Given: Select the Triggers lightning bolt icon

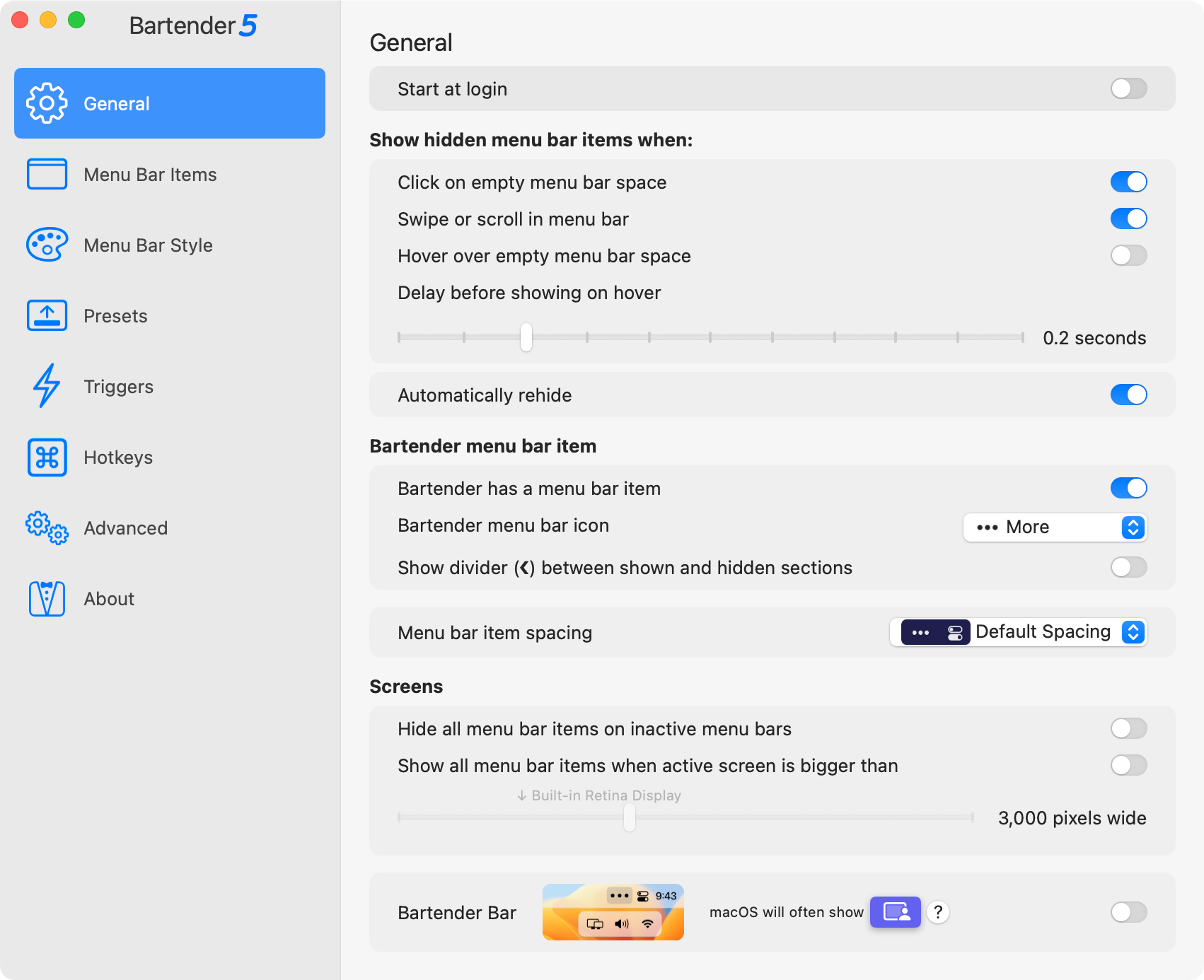Looking at the screenshot, I should point(46,386).
